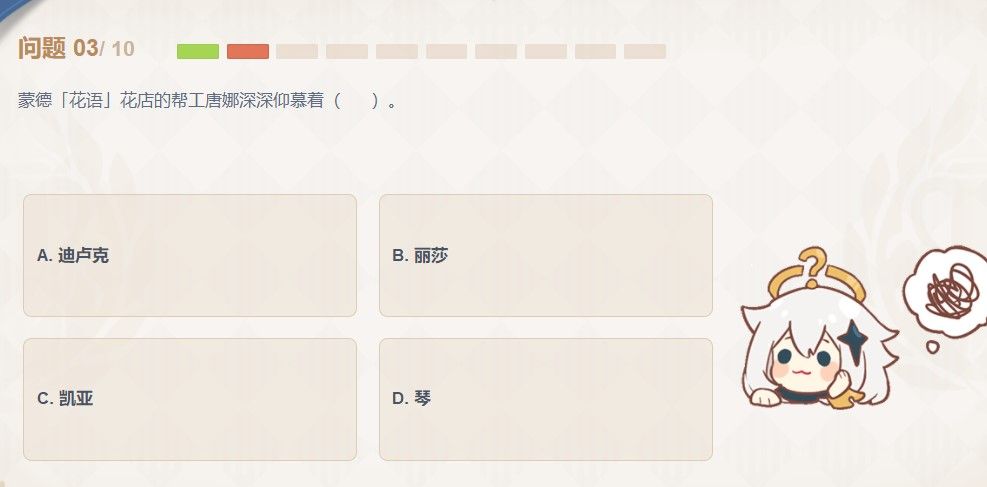Select answer A. 迪卢克
Viewport: 987px width, 487px height.
[x=190, y=256]
